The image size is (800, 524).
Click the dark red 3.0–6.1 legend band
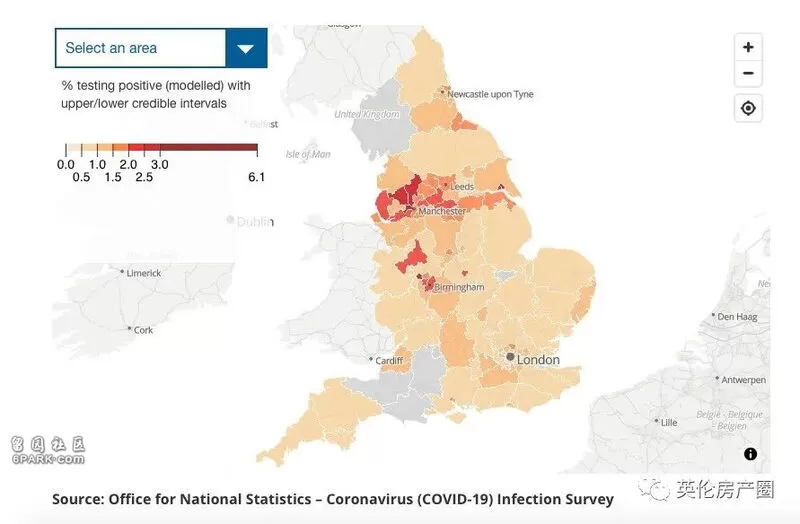[209, 147]
